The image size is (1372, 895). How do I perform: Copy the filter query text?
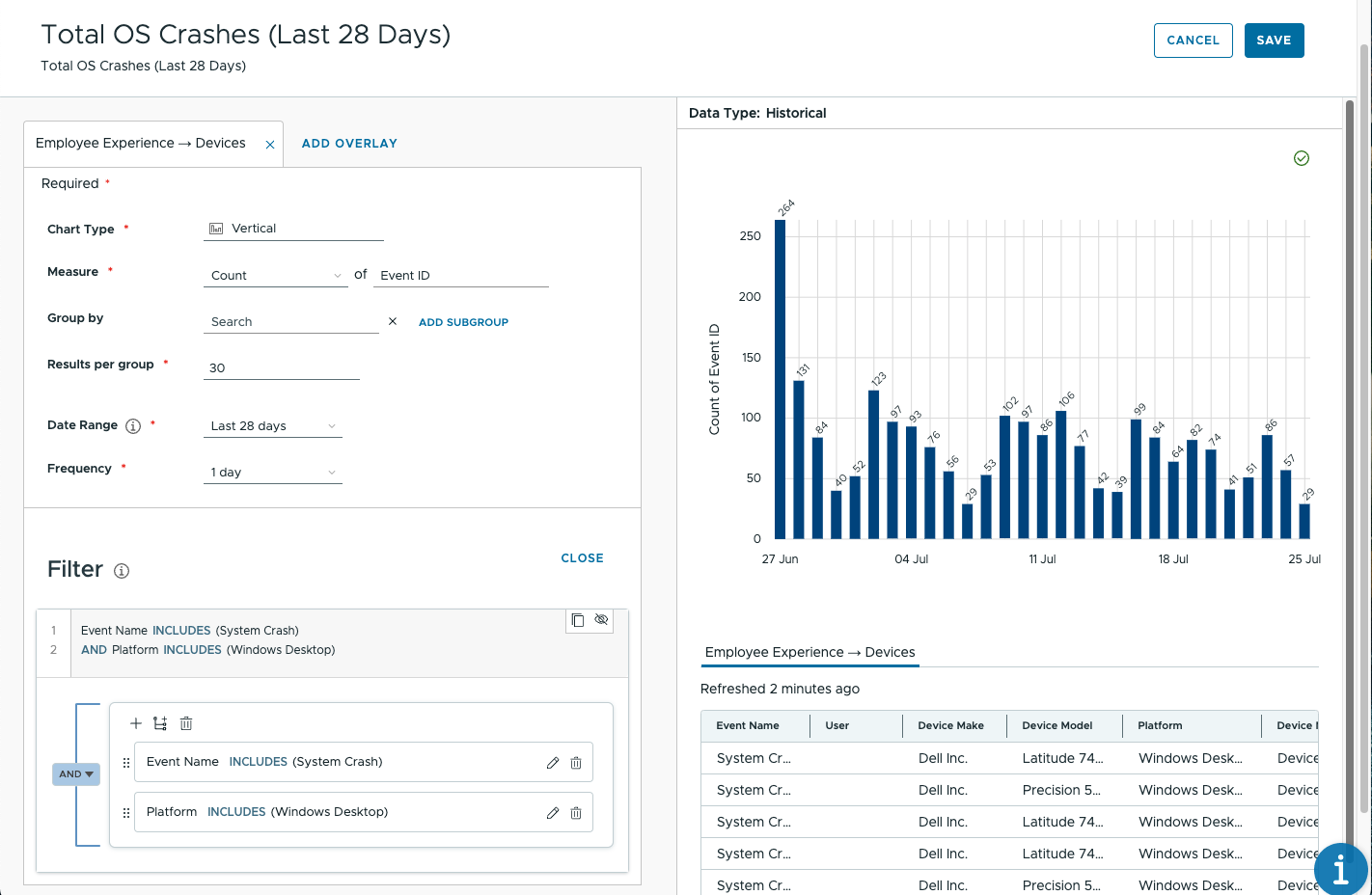point(578,620)
